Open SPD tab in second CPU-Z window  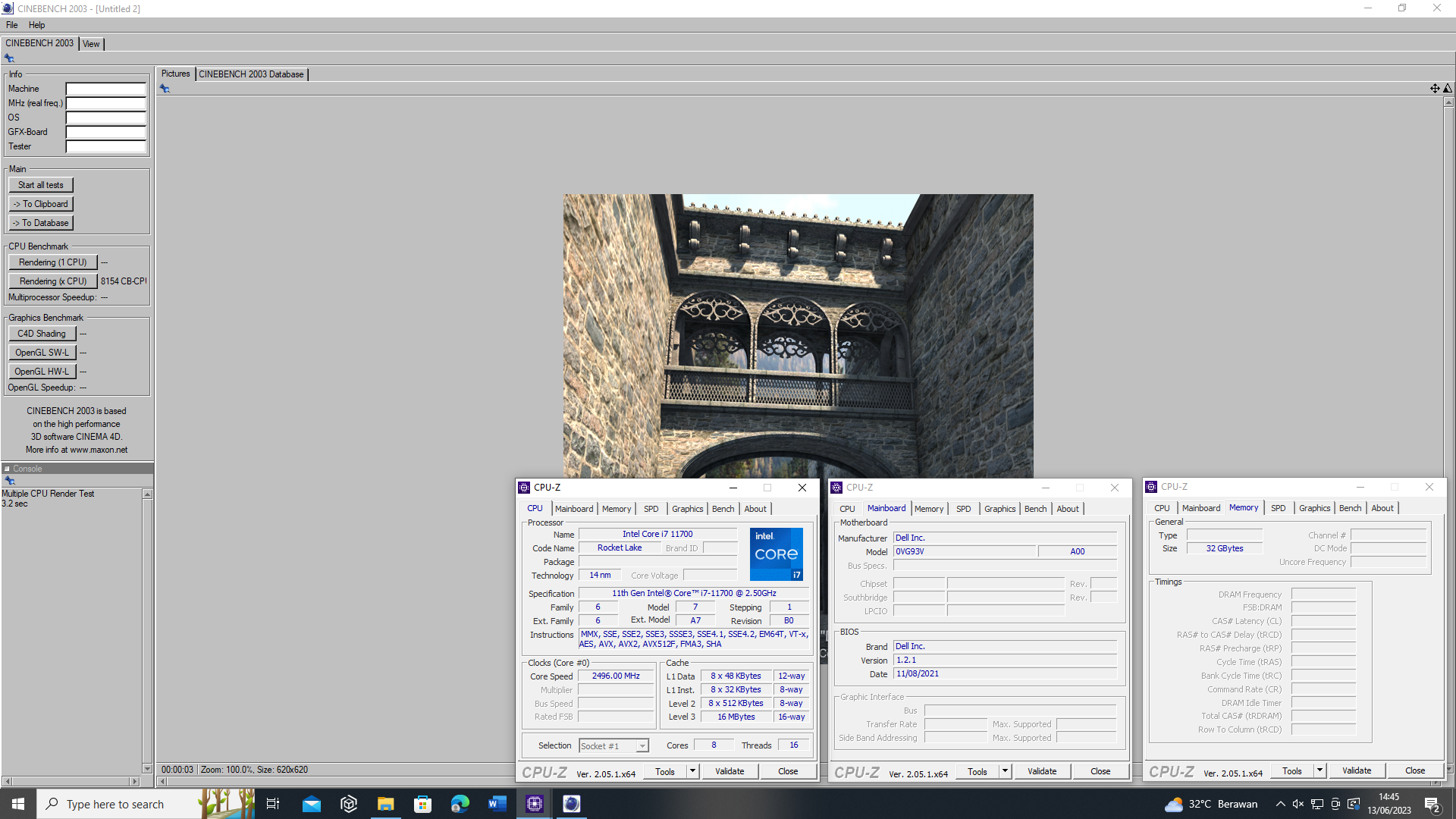tap(963, 509)
